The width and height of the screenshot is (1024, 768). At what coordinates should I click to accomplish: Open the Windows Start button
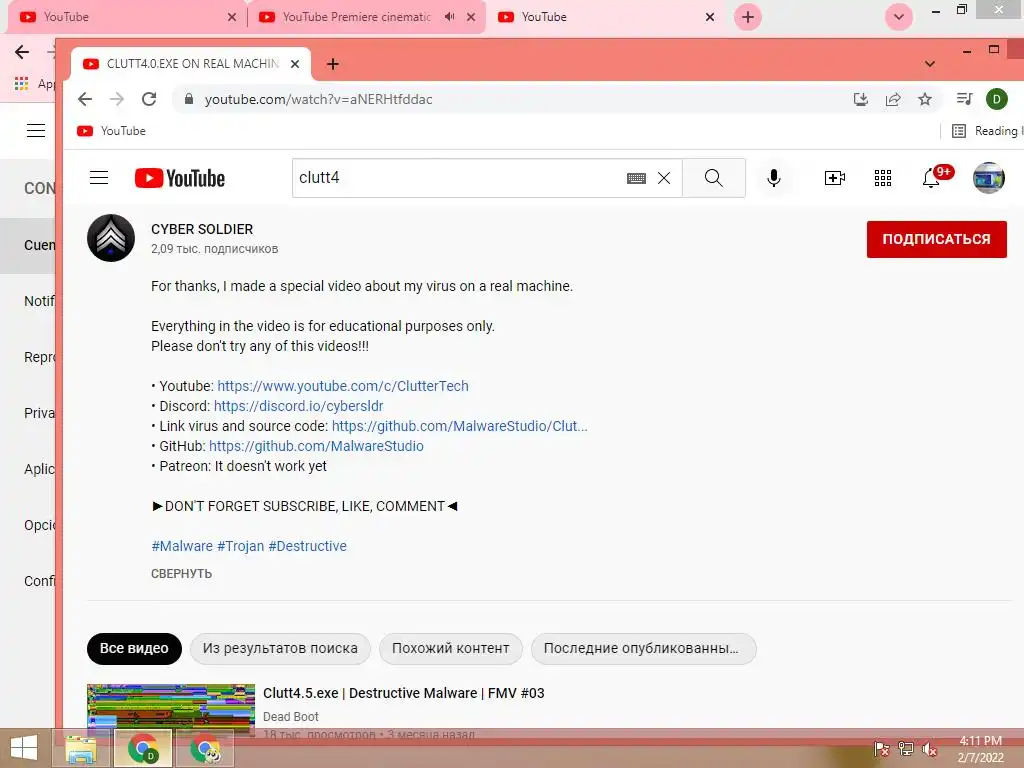pyautogui.click(x=24, y=748)
